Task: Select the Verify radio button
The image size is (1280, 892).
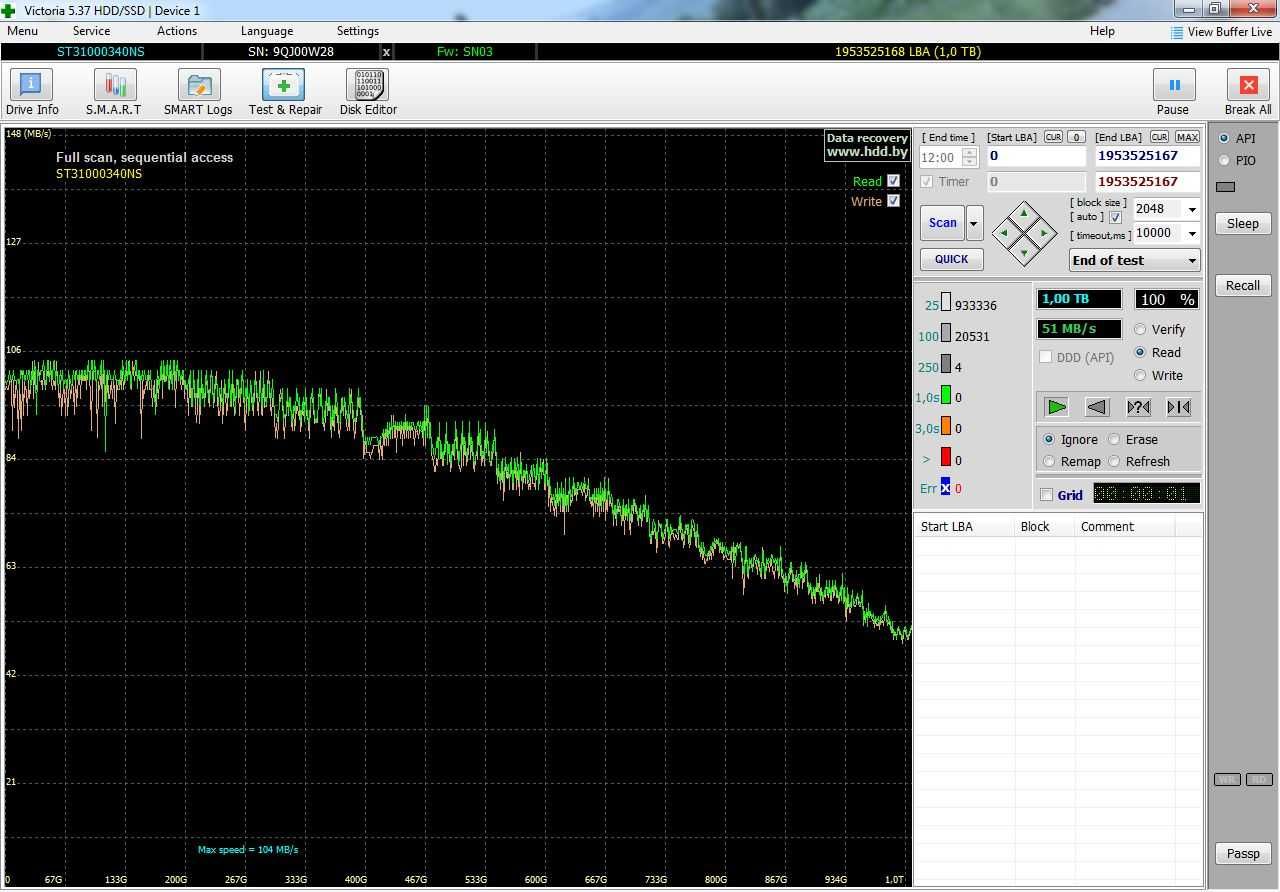Action: pyautogui.click(x=1140, y=329)
